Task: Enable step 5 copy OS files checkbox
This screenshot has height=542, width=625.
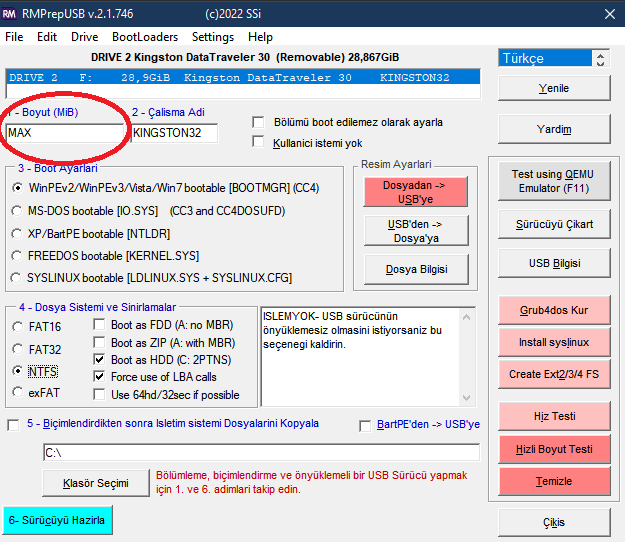Action: 13,425
